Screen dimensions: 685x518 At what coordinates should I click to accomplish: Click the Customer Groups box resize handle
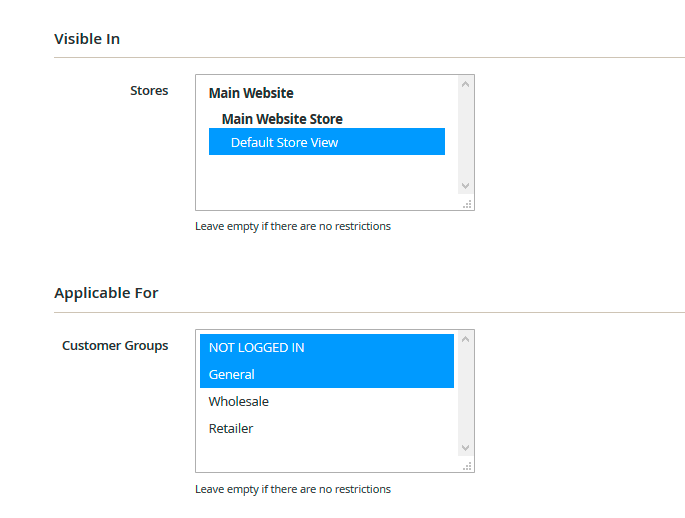[467, 466]
